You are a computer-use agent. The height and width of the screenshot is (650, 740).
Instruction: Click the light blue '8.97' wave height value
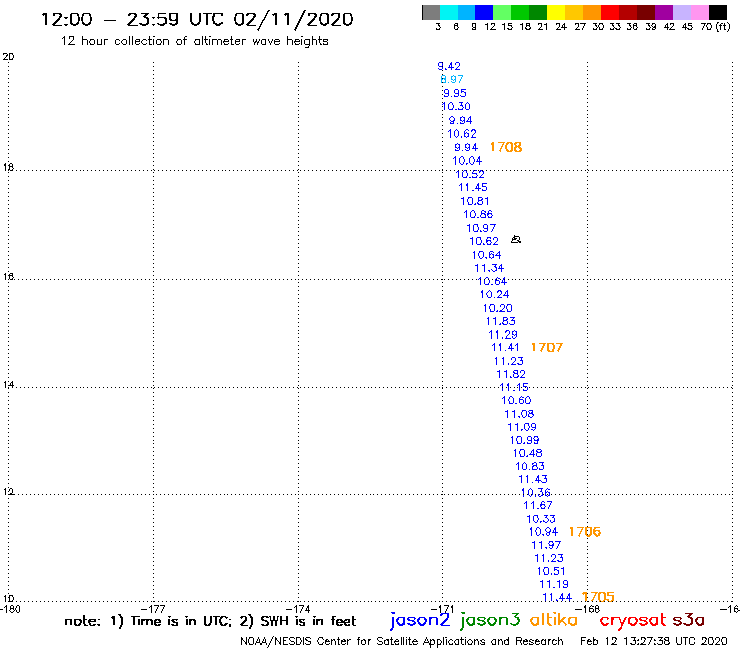(x=452, y=79)
